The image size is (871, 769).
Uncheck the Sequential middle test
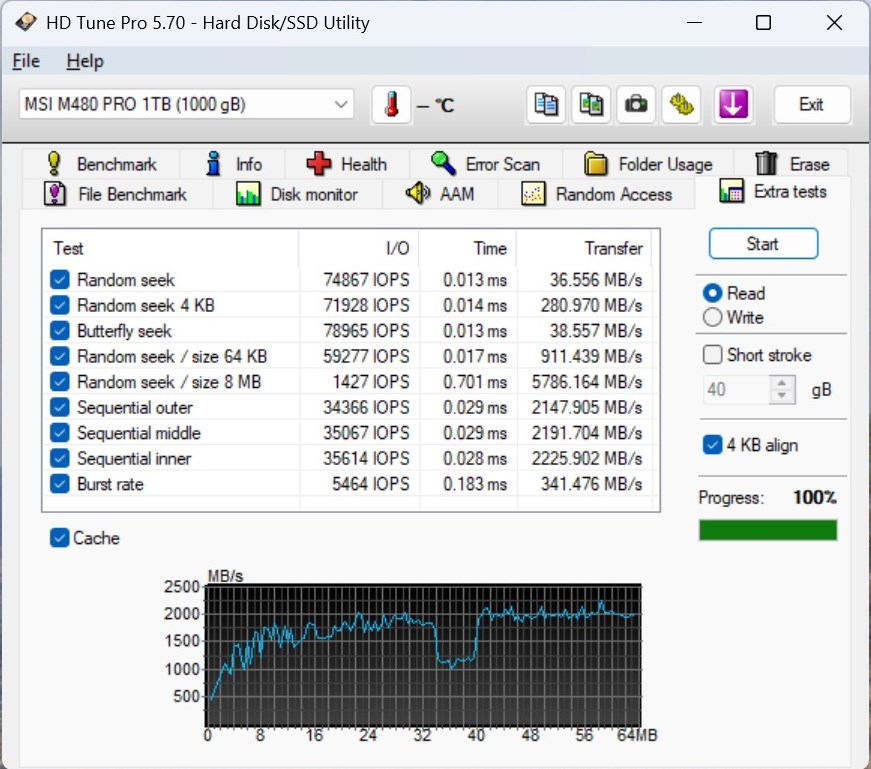[59, 433]
